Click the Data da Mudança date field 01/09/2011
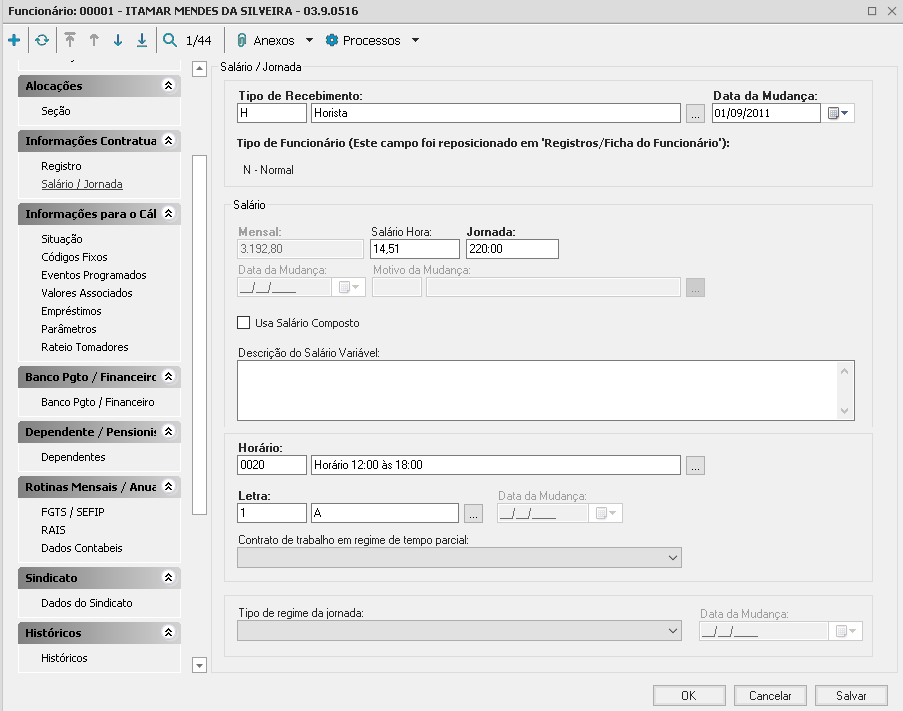903x711 pixels. point(766,113)
